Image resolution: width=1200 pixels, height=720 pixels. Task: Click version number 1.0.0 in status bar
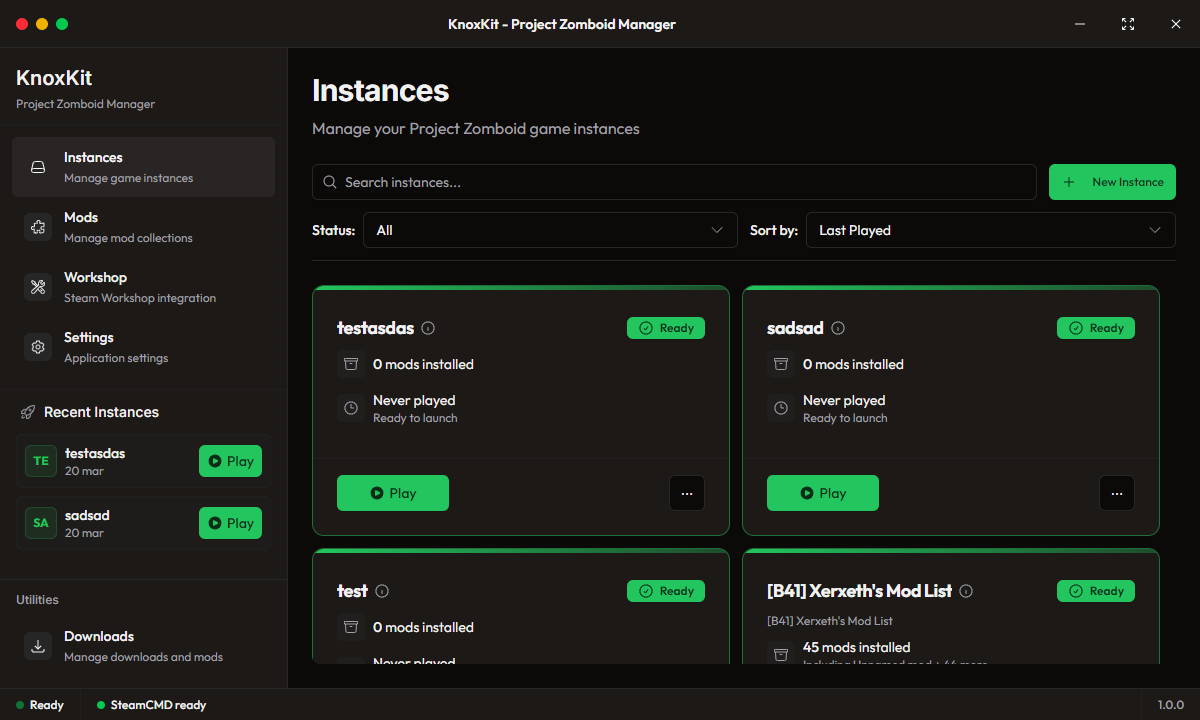[x=1171, y=705]
